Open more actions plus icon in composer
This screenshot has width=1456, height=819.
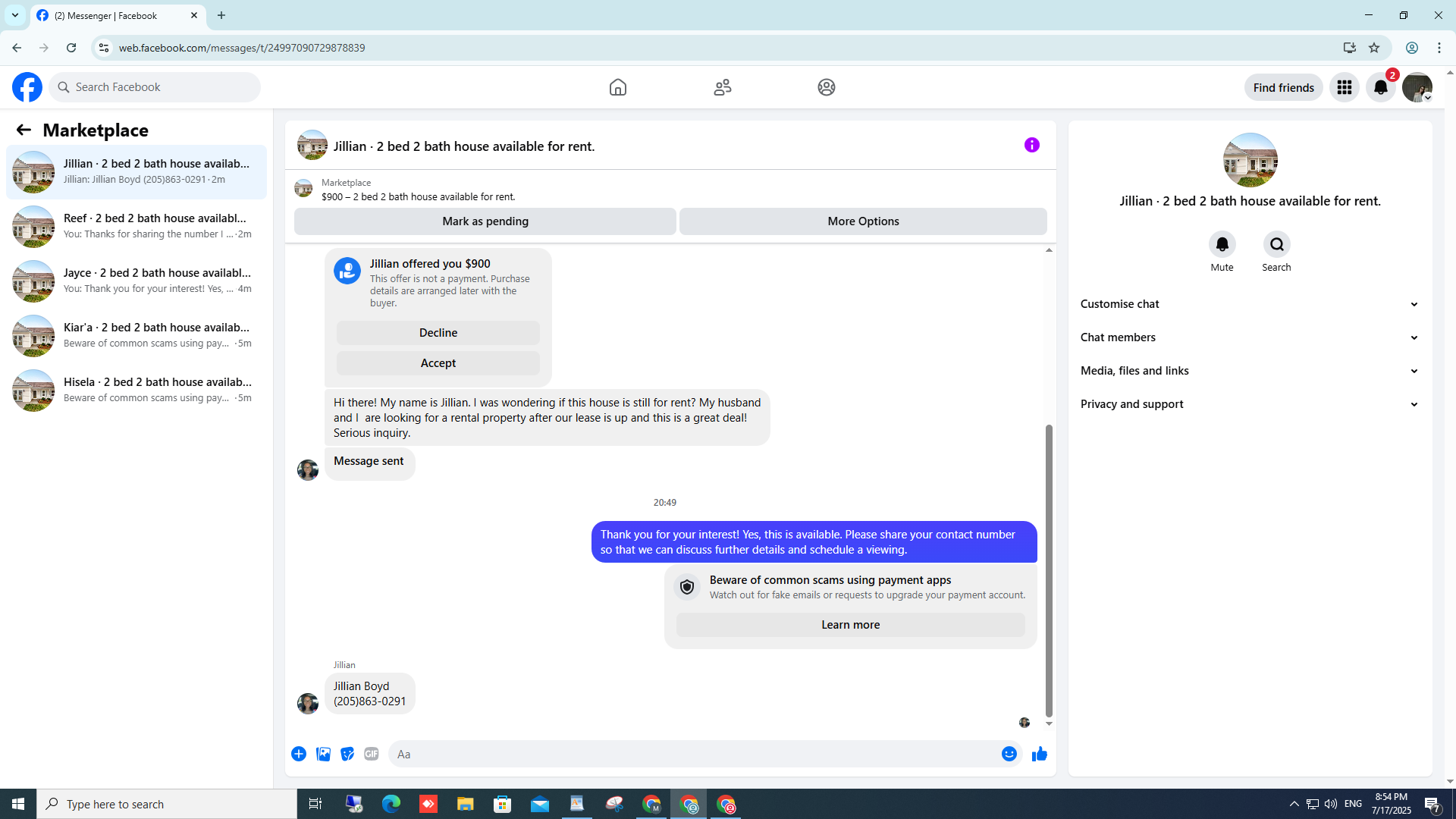click(x=299, y=754)
